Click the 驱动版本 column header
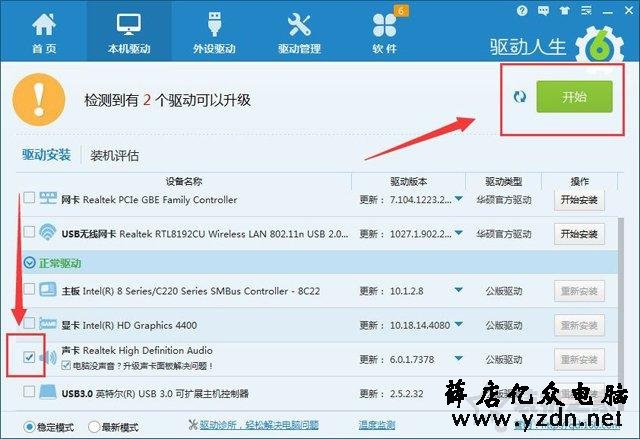This screenshot has height=439, width=640. click(409, 182)
